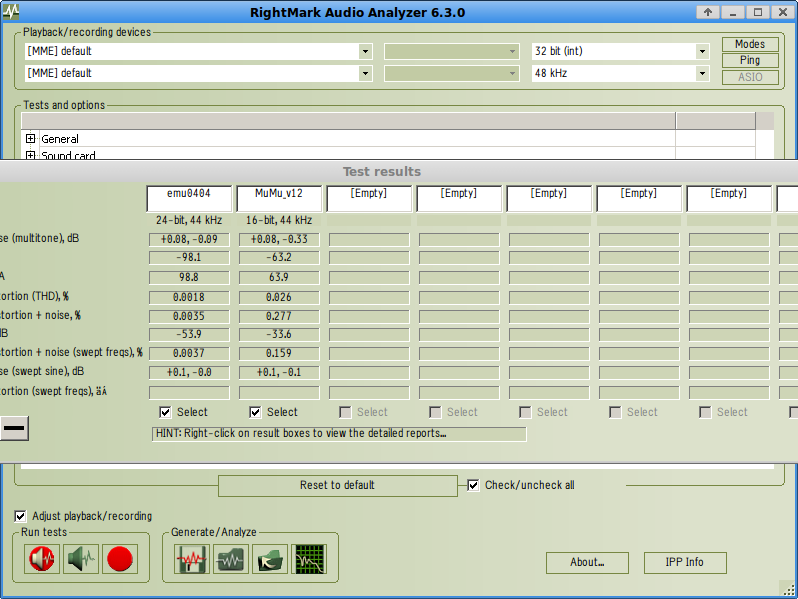Click the first [Empty] results slot
This screenshot has height=599, width=798.
coord(369,198)
